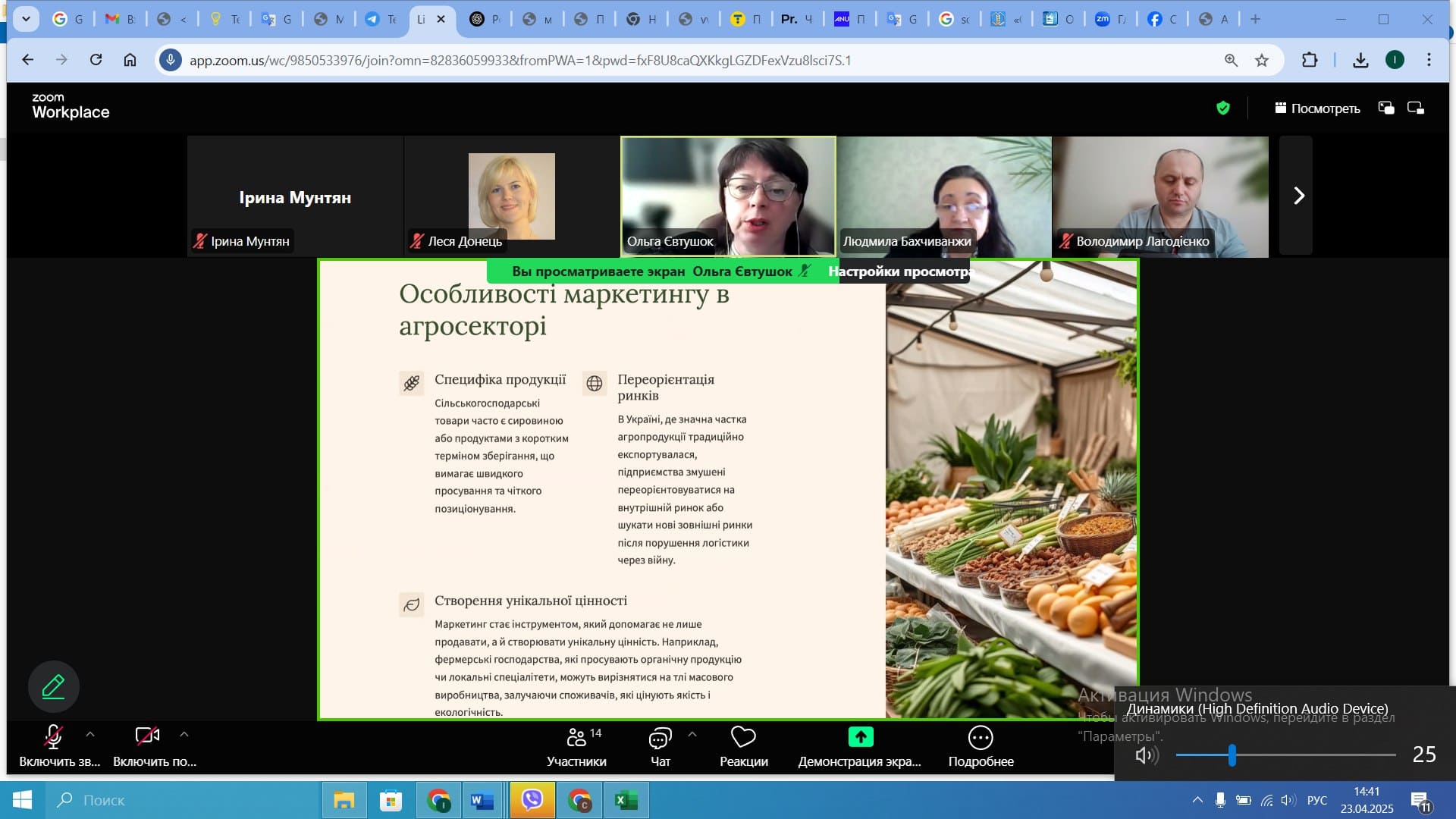
Task: Switch to the Gmail browser tab
Action: click(120, 19)
